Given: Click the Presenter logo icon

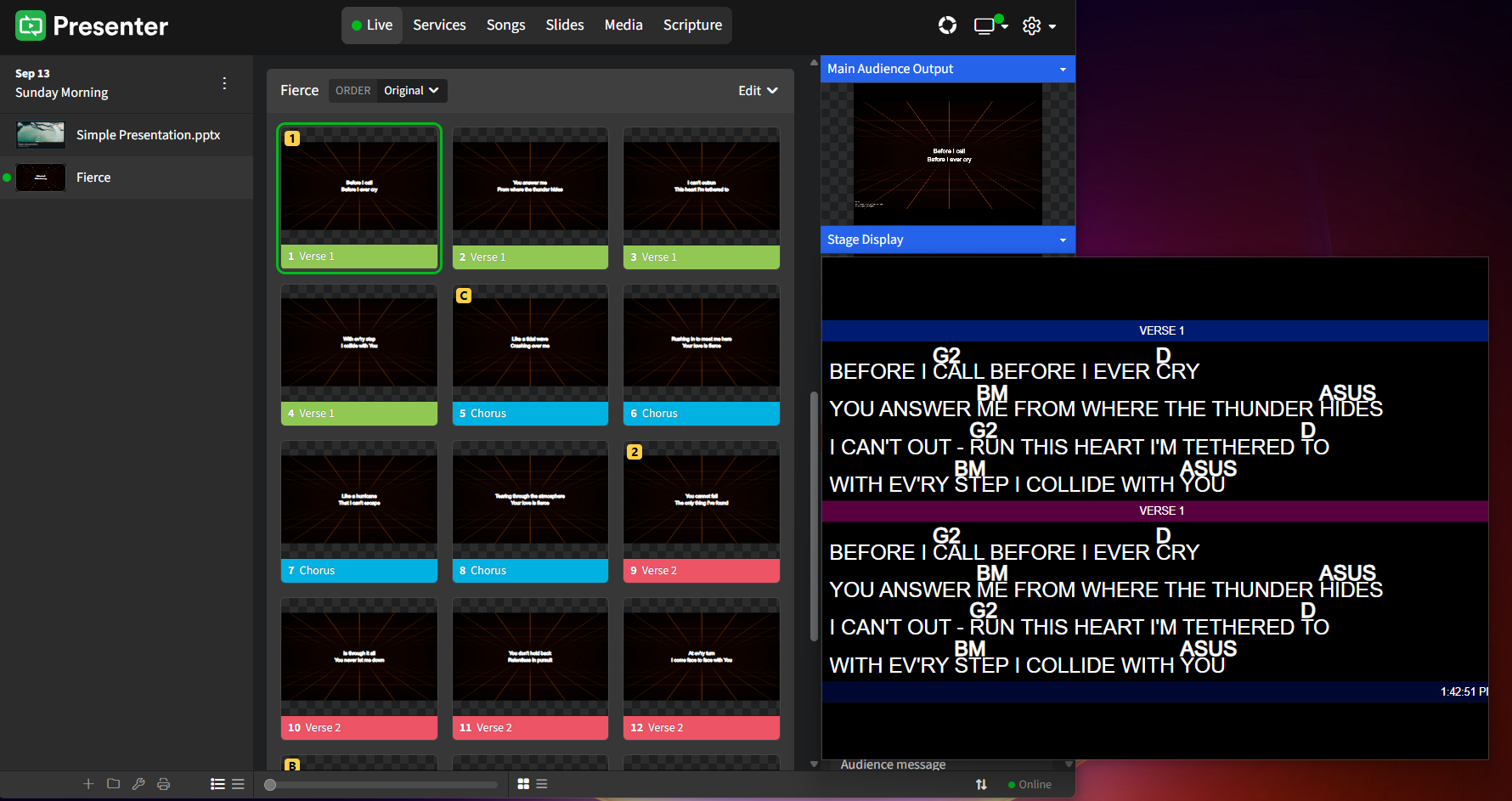Looking at the screenshot, I should point(31,25).
